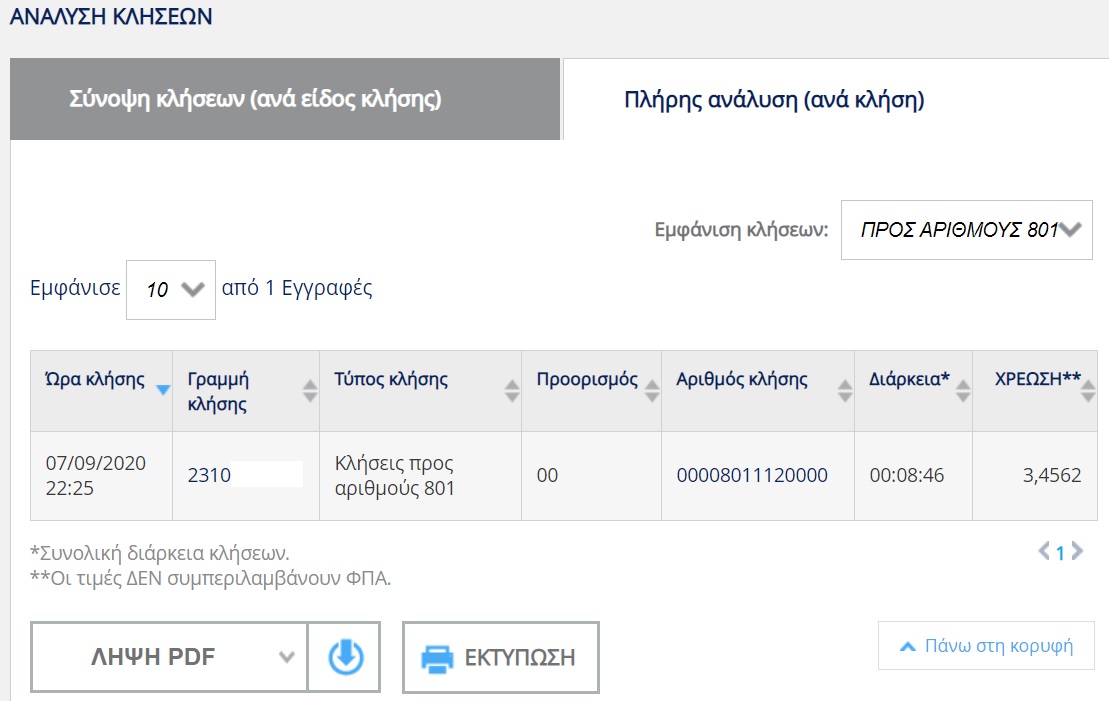Sort by Αριθμός κλήσης column arrows
Screen dimensions: 1109x701
[x=845, y=390]
